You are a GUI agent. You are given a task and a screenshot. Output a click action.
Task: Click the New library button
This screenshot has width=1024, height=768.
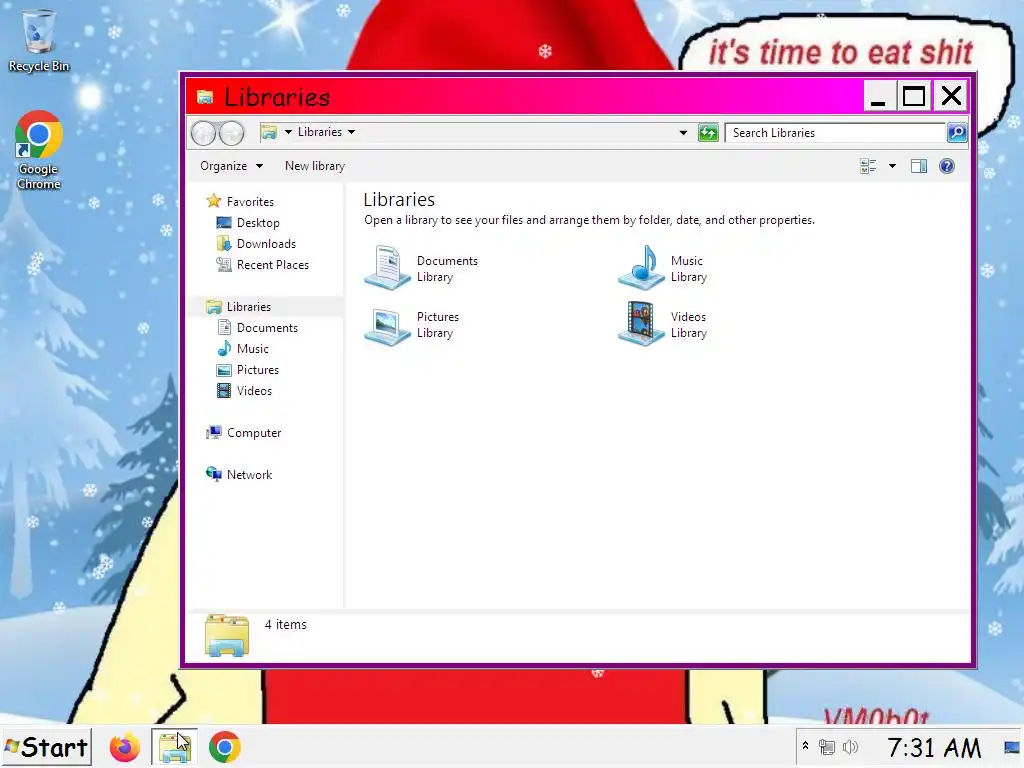coord(315,166)
